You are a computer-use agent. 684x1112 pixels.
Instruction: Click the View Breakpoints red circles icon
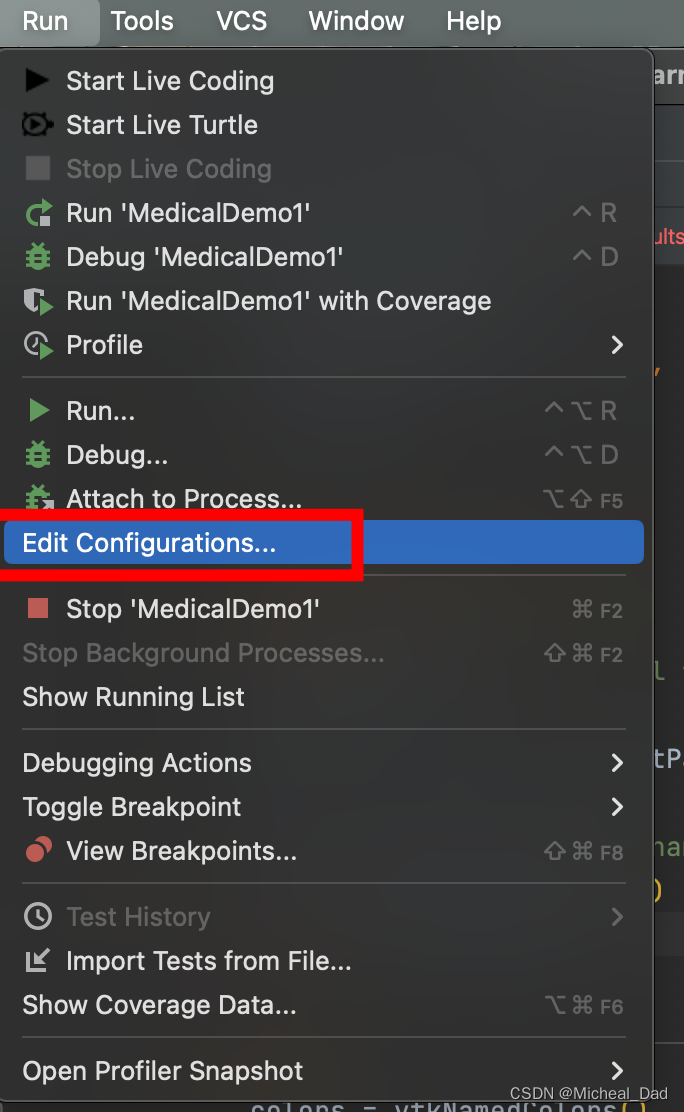pyautogui.click(x=38, y=851)
